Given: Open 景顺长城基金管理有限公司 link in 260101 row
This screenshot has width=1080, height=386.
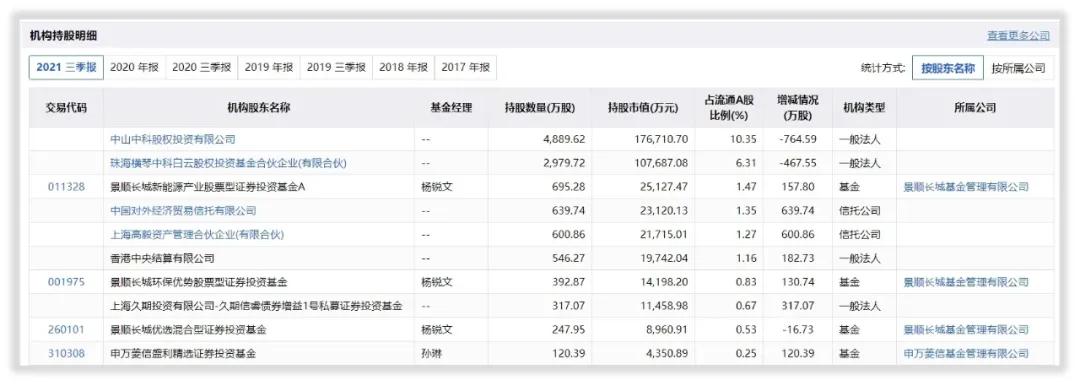Looking at the screenshot, I should pos(966,330).
